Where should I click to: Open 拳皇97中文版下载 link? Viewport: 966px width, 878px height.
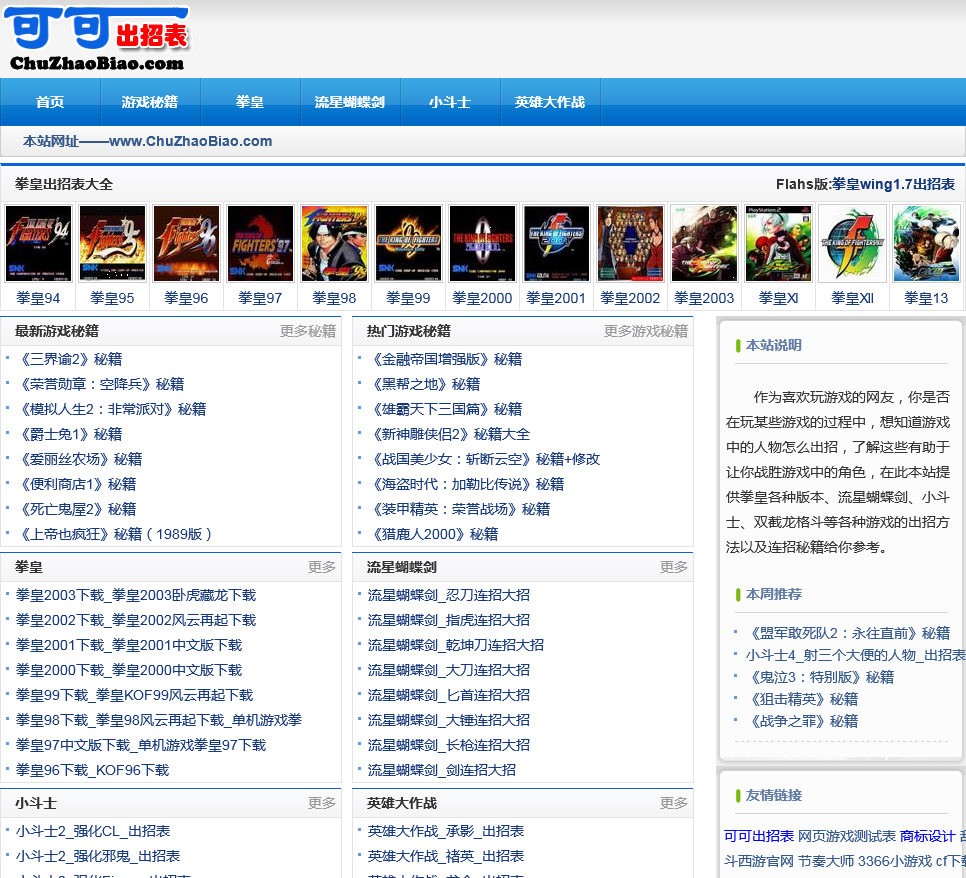click(x=141, y=746)
